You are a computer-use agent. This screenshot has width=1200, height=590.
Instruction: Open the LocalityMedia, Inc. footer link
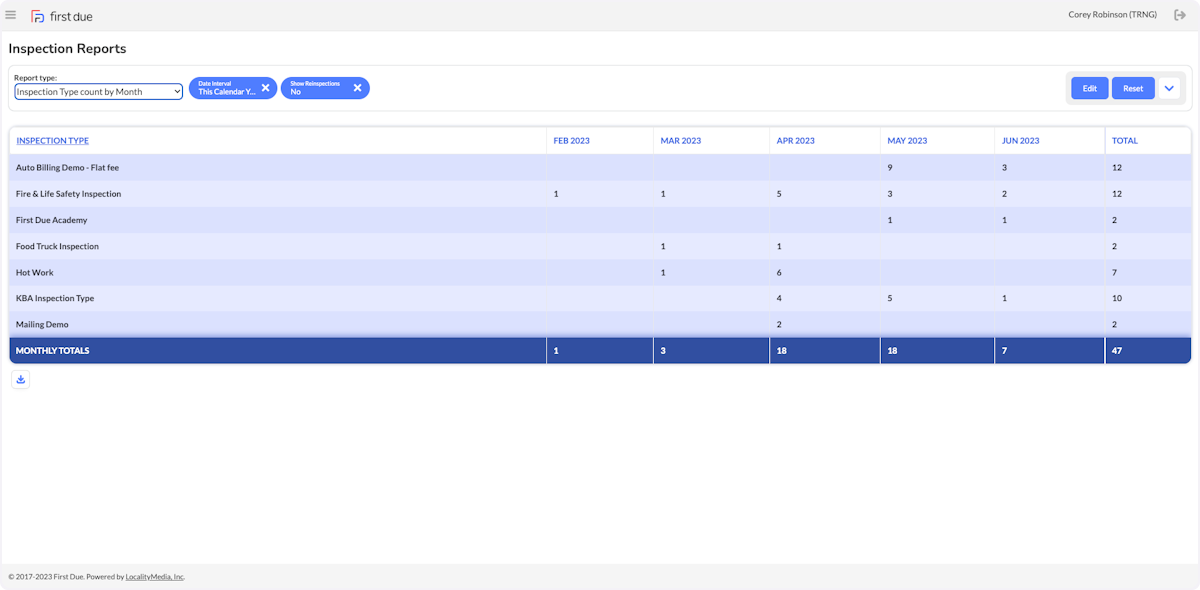coord(154,577)
